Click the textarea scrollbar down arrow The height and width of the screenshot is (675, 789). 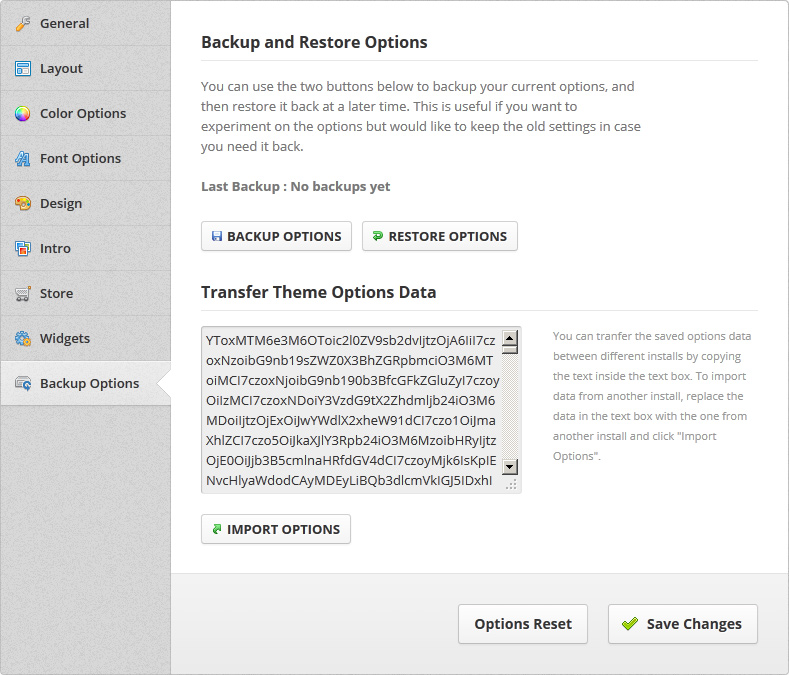click(510, 467)
